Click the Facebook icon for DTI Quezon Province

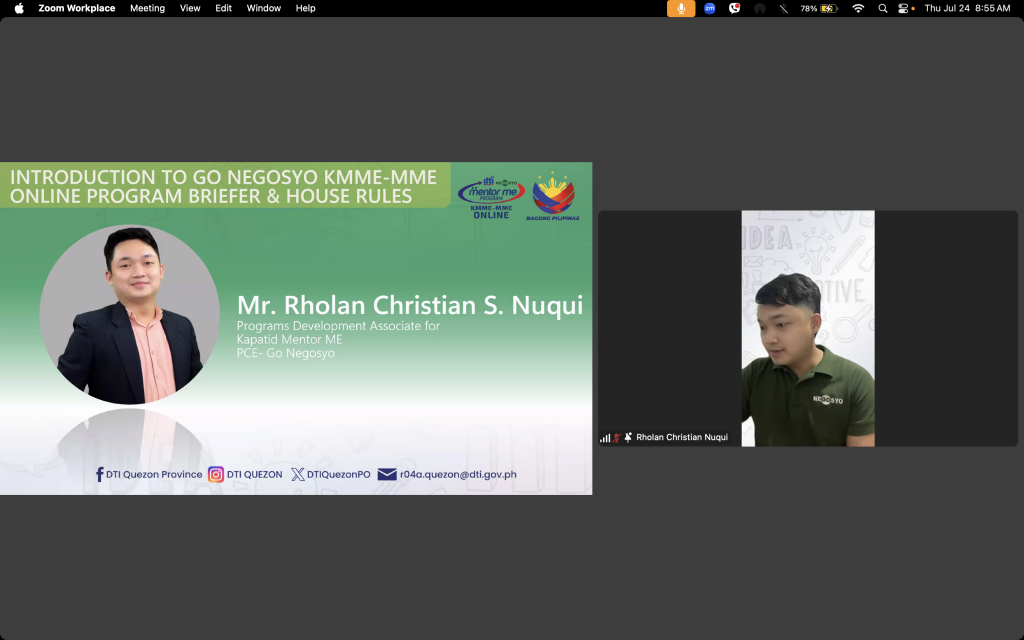pyautogui.click(x=99, y=475)
